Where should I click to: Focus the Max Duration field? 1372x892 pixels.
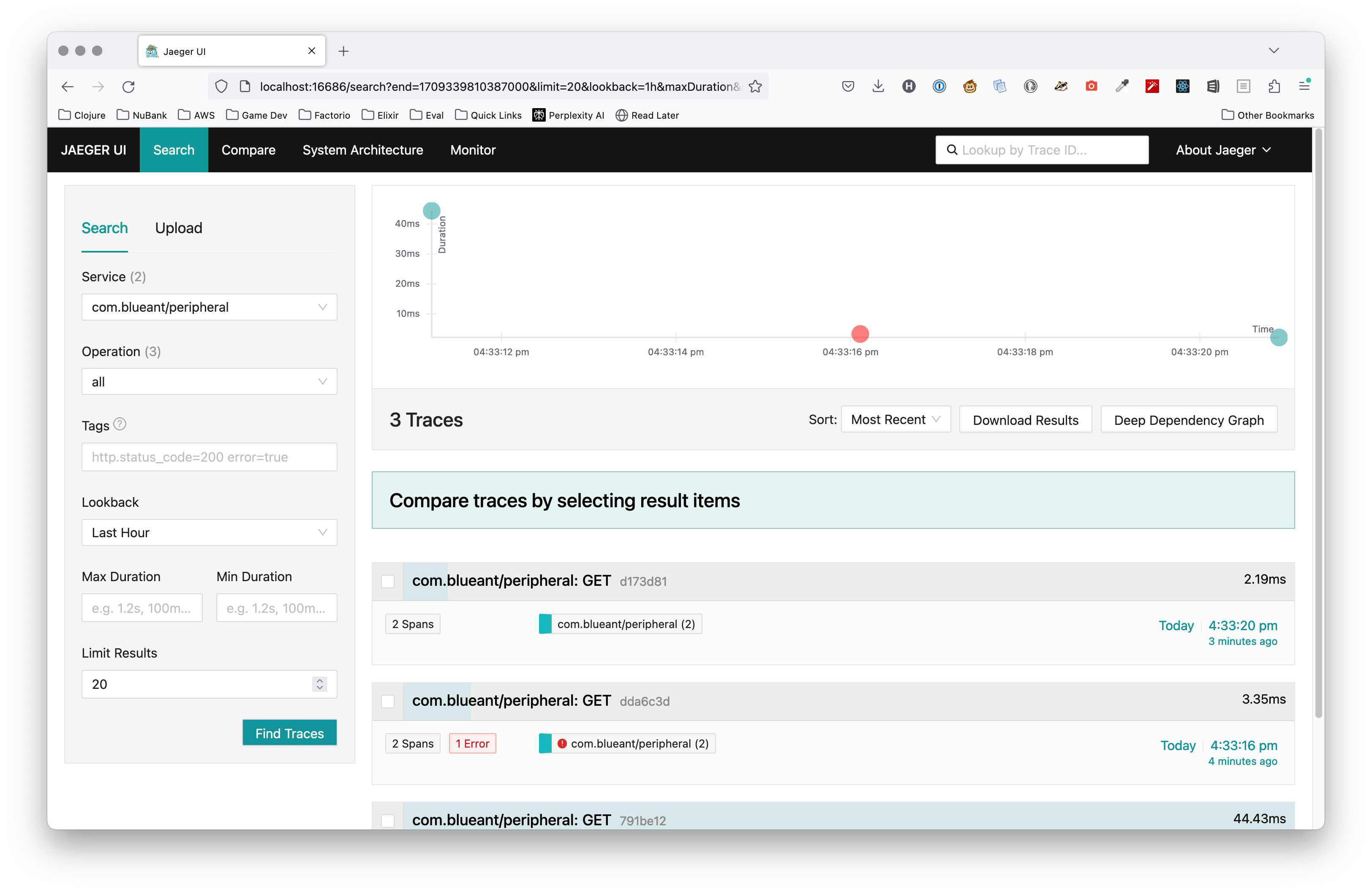[142, 608]
